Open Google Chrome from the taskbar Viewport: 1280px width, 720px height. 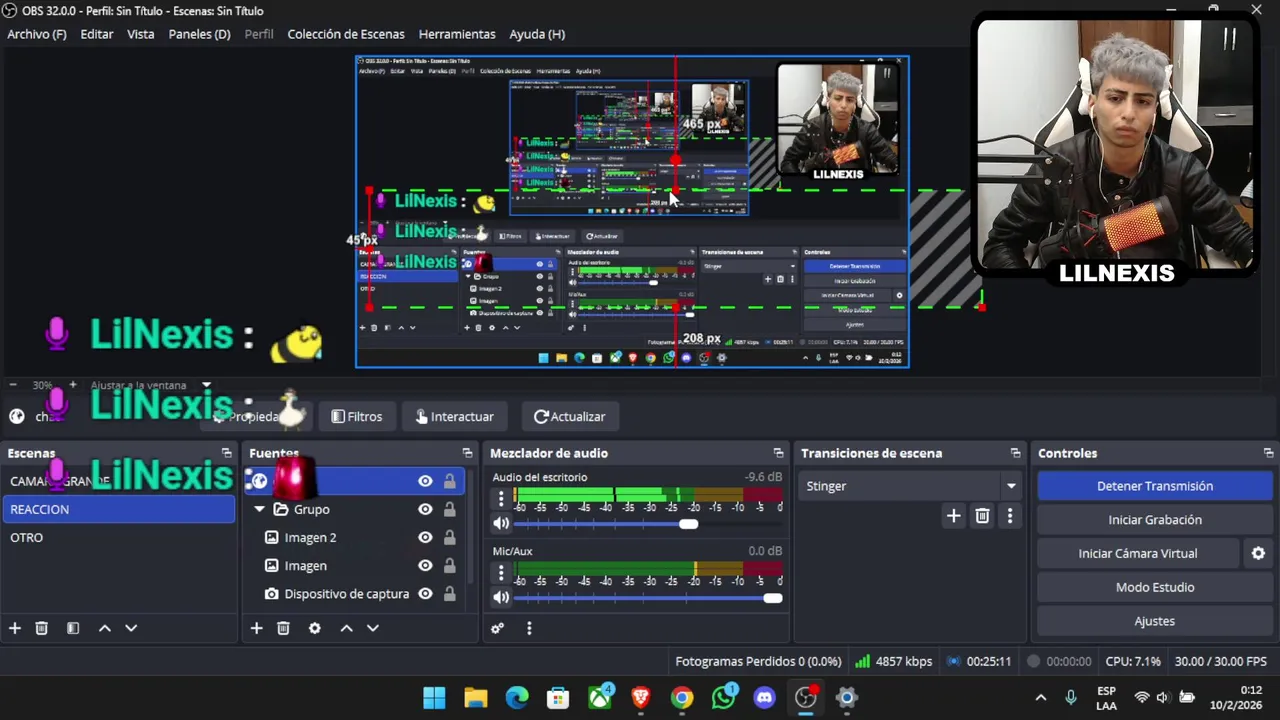click(x=682, y=697)
